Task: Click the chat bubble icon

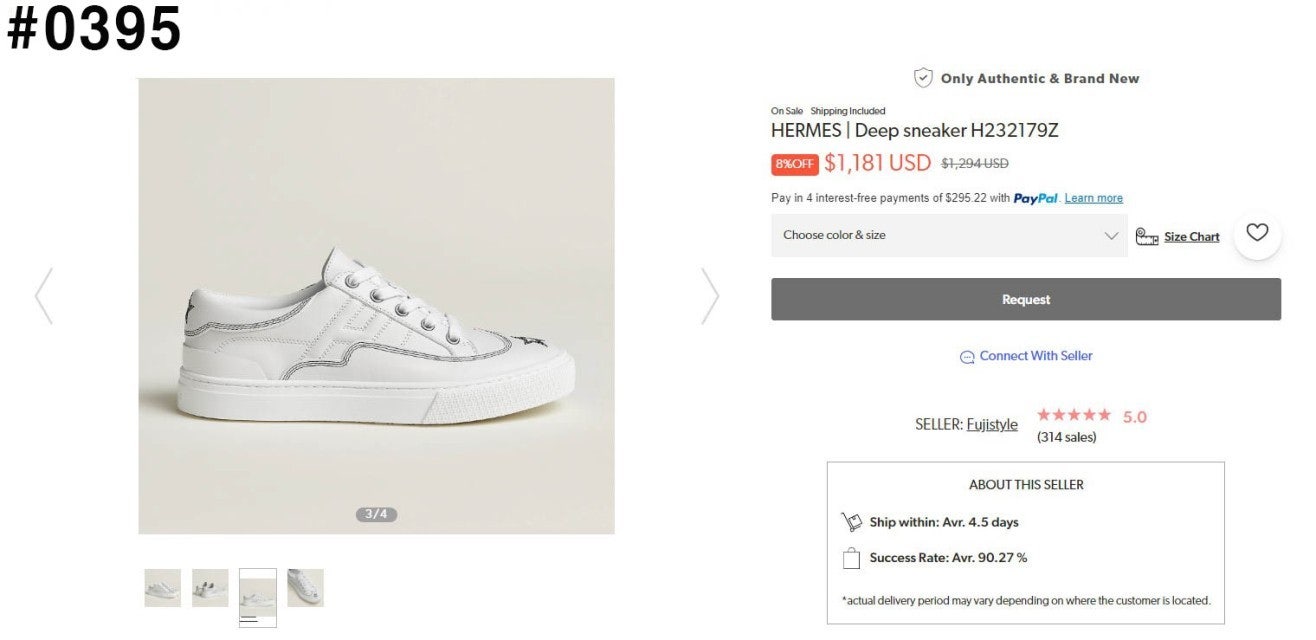Action: coord(967,357)
